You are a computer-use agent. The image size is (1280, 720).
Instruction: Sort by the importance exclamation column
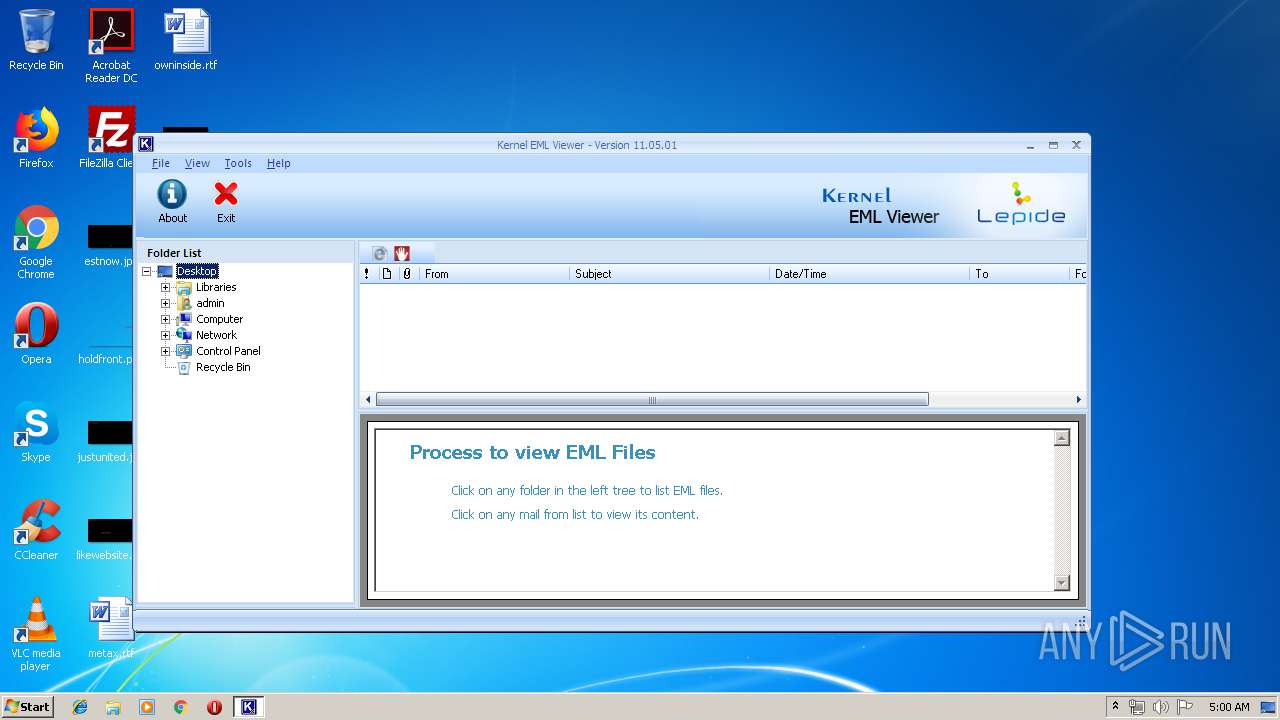367,273
